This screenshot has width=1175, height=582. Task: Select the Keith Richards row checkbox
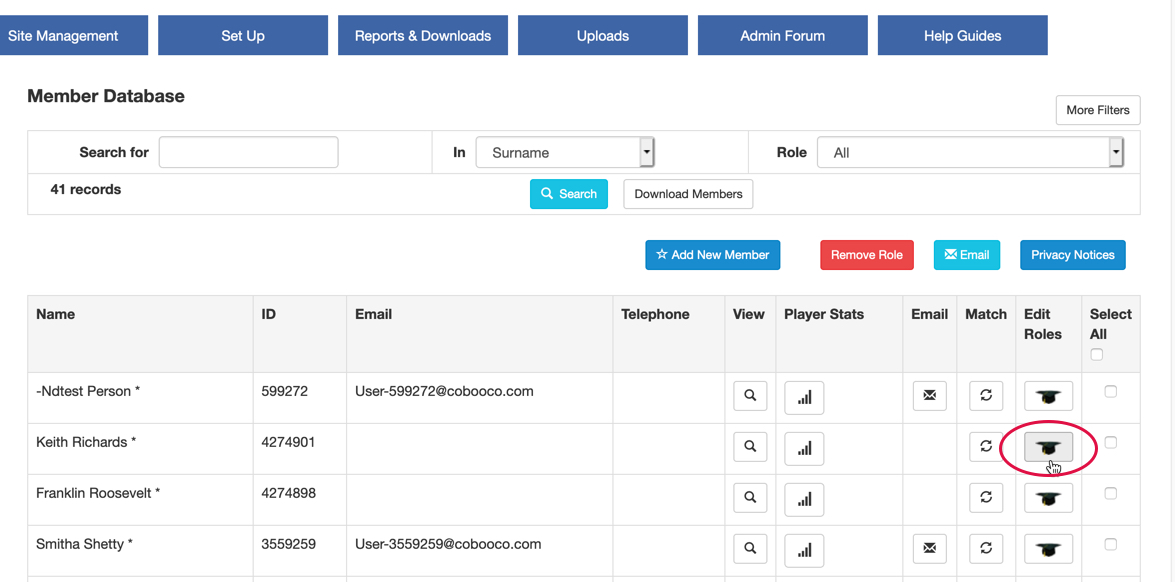[x=1110, y=443]
